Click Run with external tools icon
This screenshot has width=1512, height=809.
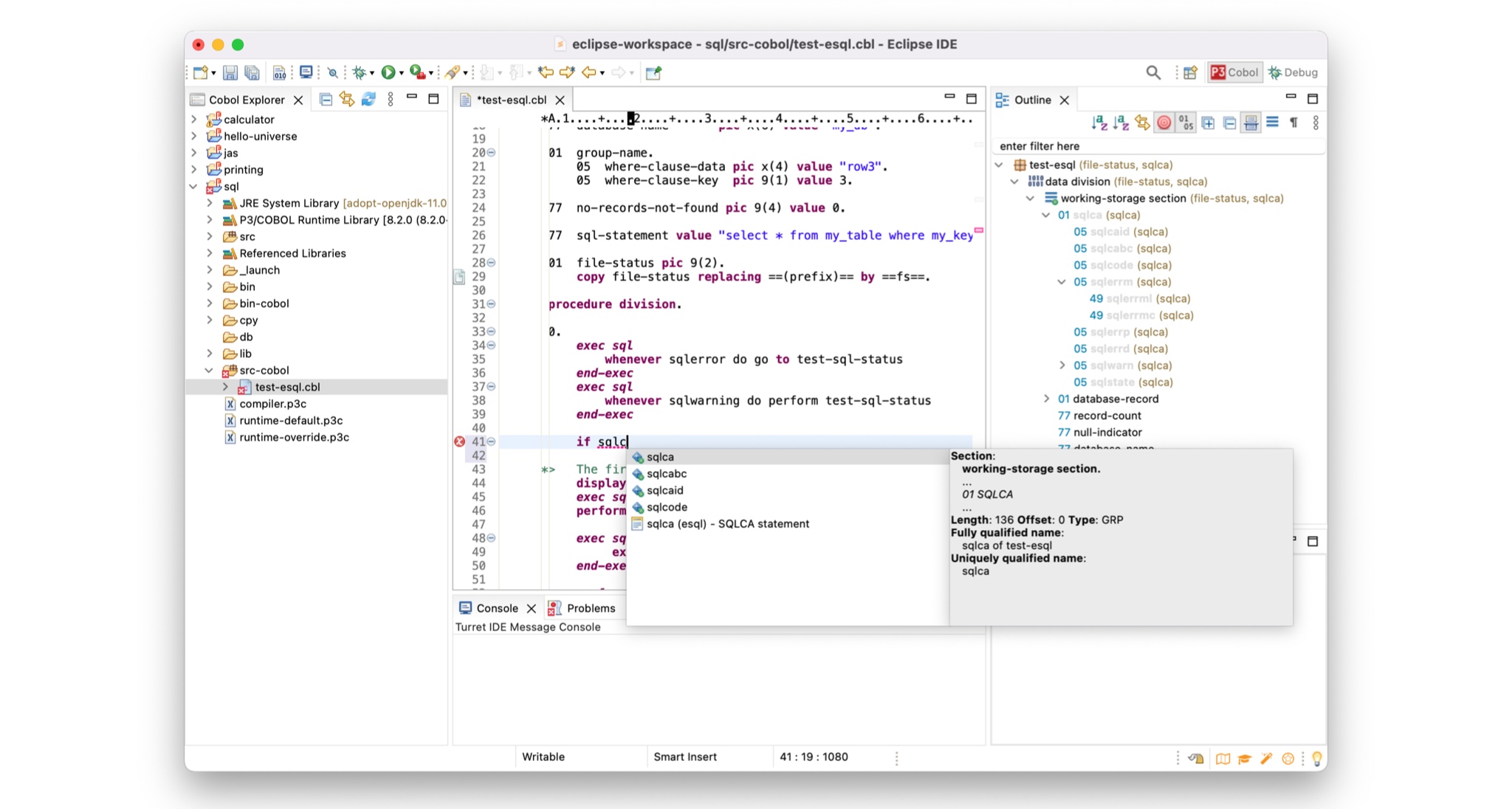point(417,72)
